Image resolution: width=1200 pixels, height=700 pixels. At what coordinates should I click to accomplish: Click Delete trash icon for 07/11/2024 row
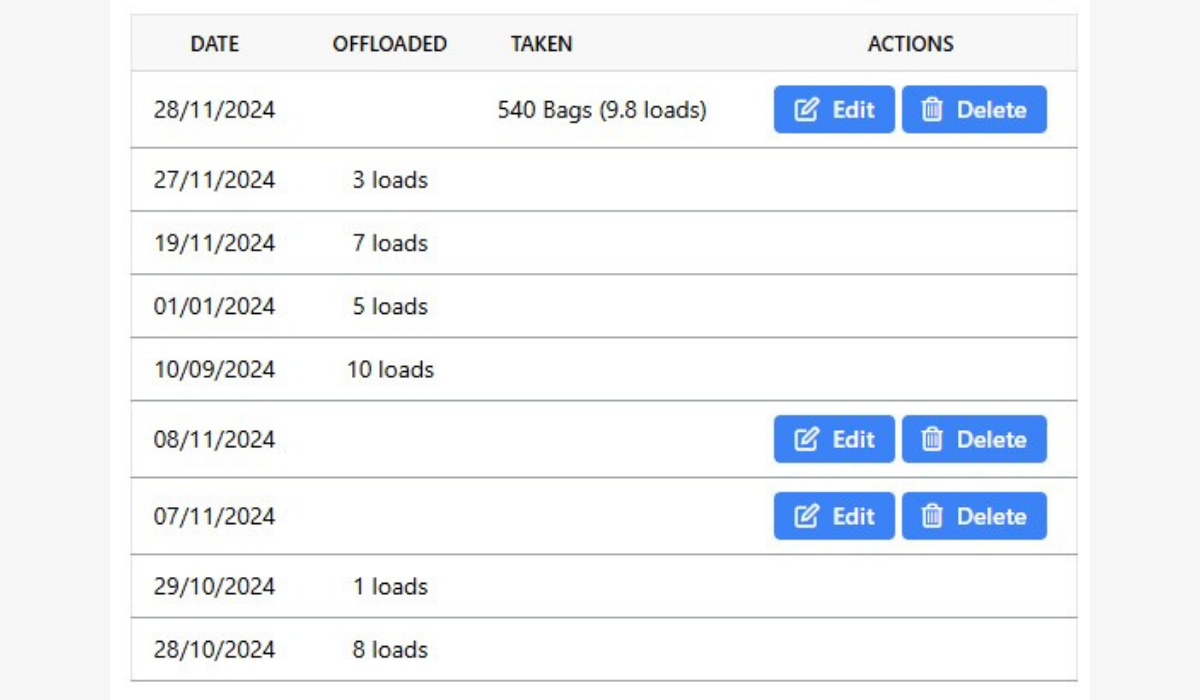[x=932, y=516]
